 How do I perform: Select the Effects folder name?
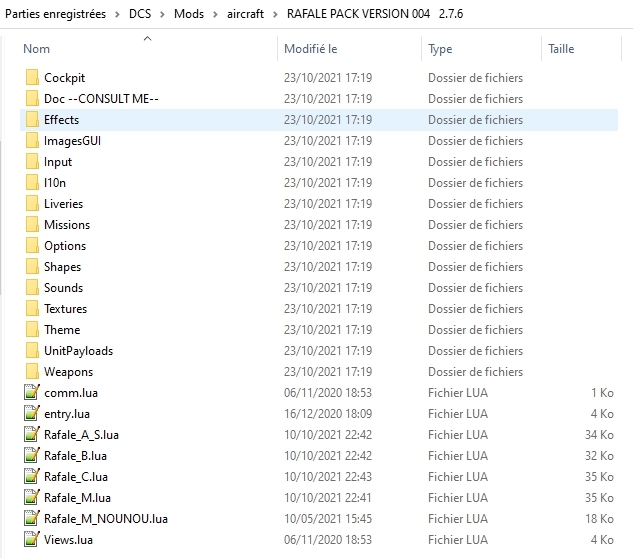click(x=61, y=120)
